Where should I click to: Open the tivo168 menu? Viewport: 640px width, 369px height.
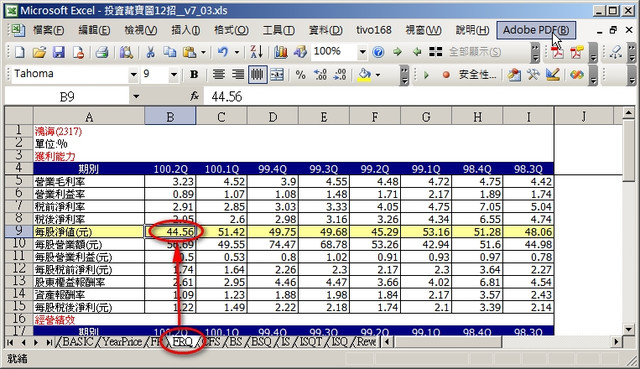pos(373,30)
